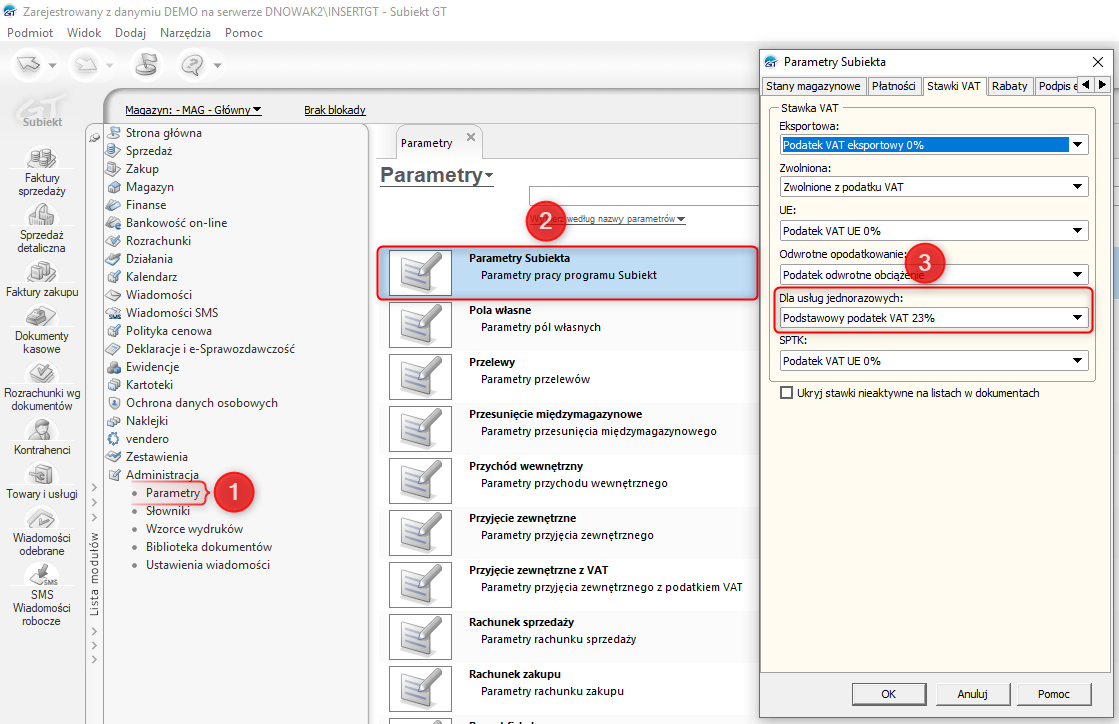This screenshot has width=1119, height=724.
Task: Click the Pola własne list icon
Action: click(420, 325)
